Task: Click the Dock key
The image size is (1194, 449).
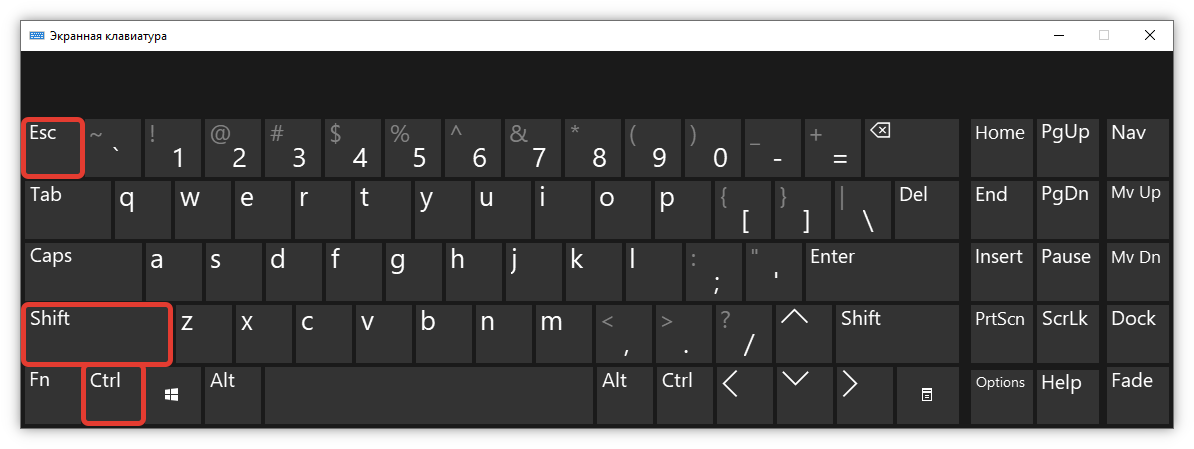Action: pos(1137,333)
